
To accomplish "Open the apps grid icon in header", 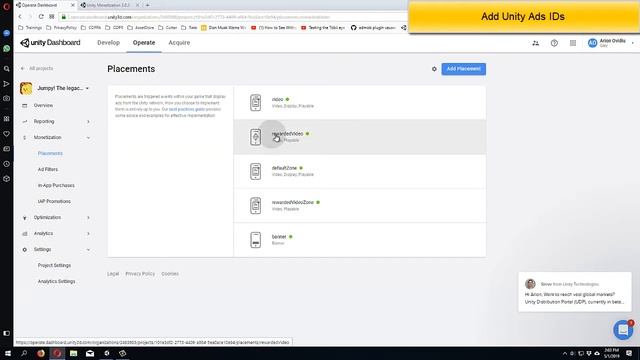I will coord(573,43).
